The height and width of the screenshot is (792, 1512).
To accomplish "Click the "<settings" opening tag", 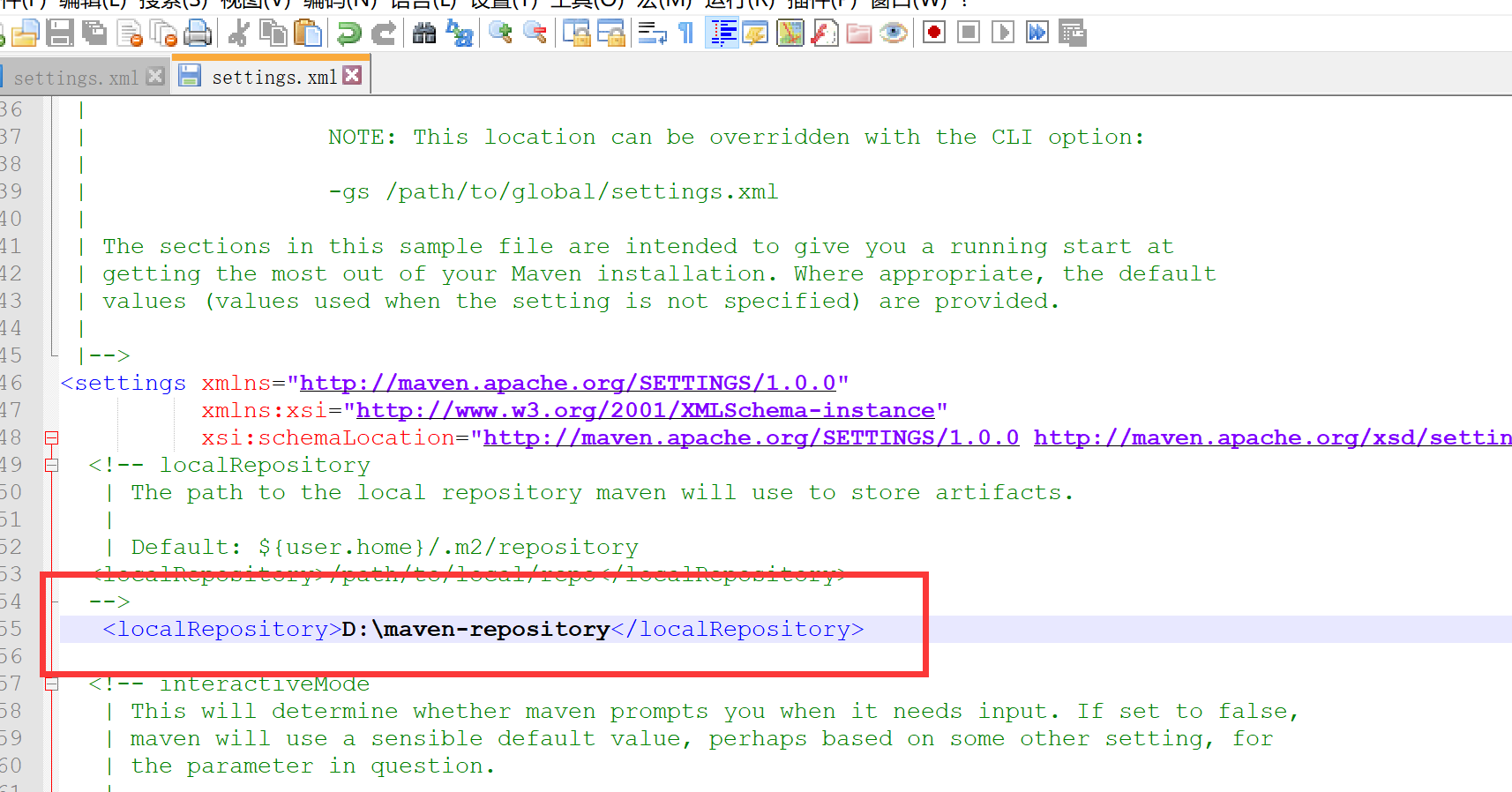I will [124, 384].
